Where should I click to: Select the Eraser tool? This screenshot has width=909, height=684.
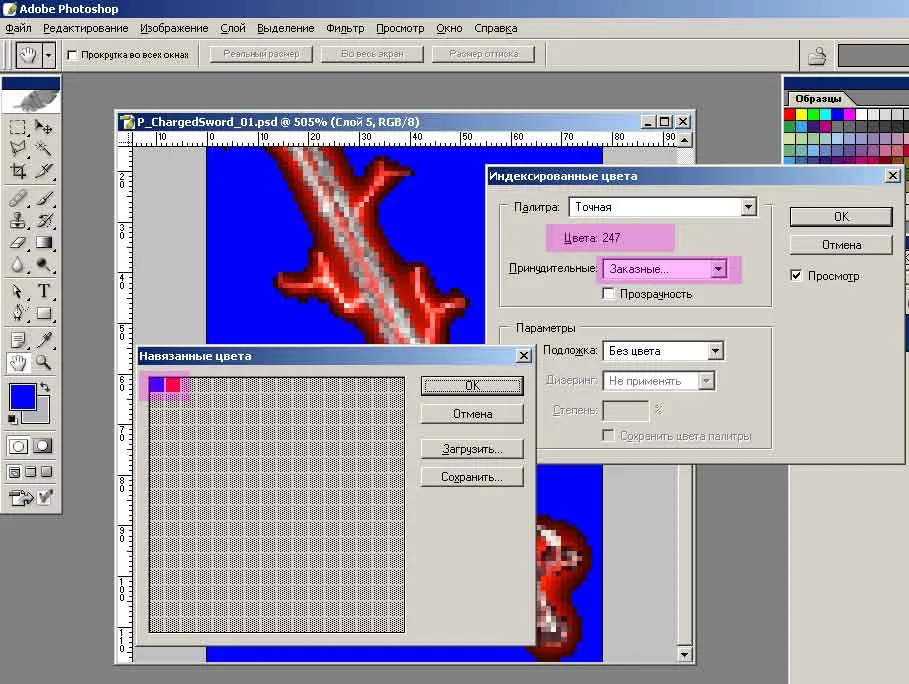point(18,243)
